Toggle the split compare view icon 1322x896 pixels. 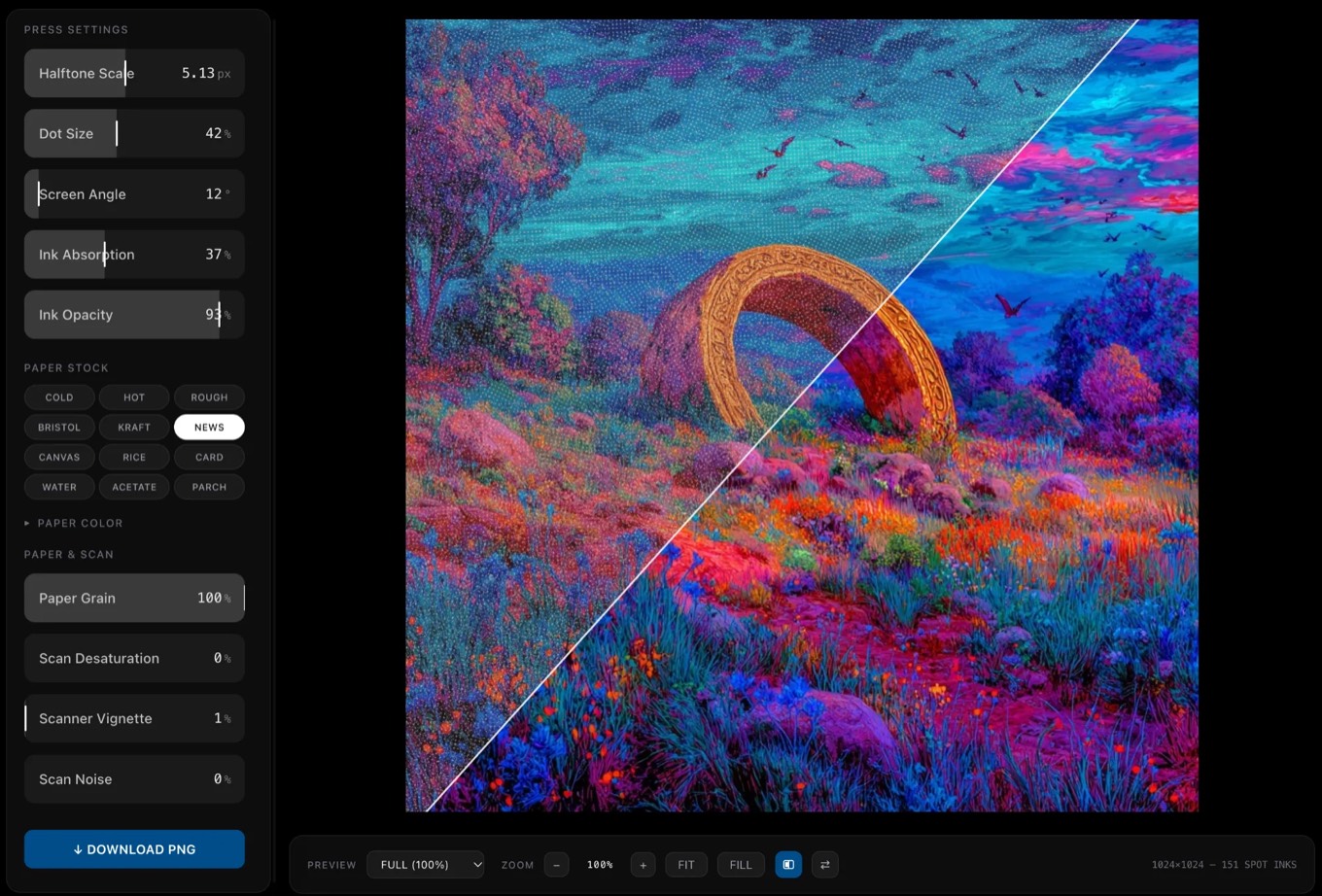click(788, 865)
